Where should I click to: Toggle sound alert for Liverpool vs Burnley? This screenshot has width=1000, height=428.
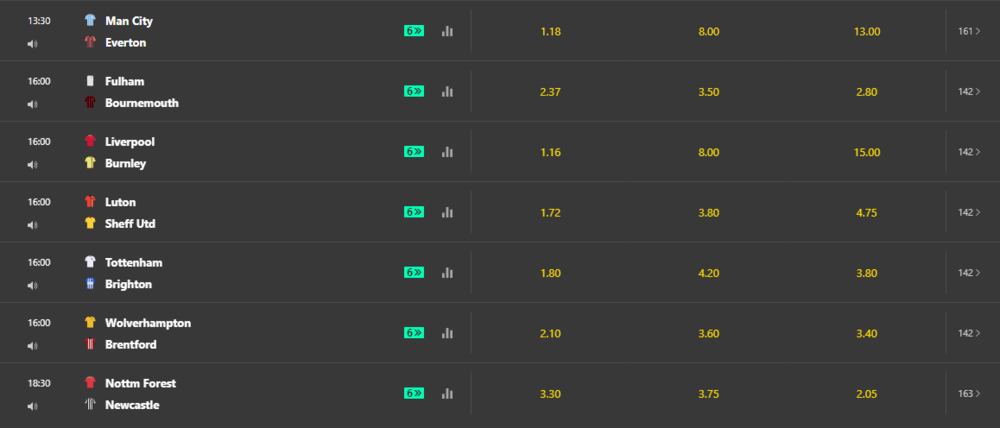pyautogui.click(x=33, y=165)
